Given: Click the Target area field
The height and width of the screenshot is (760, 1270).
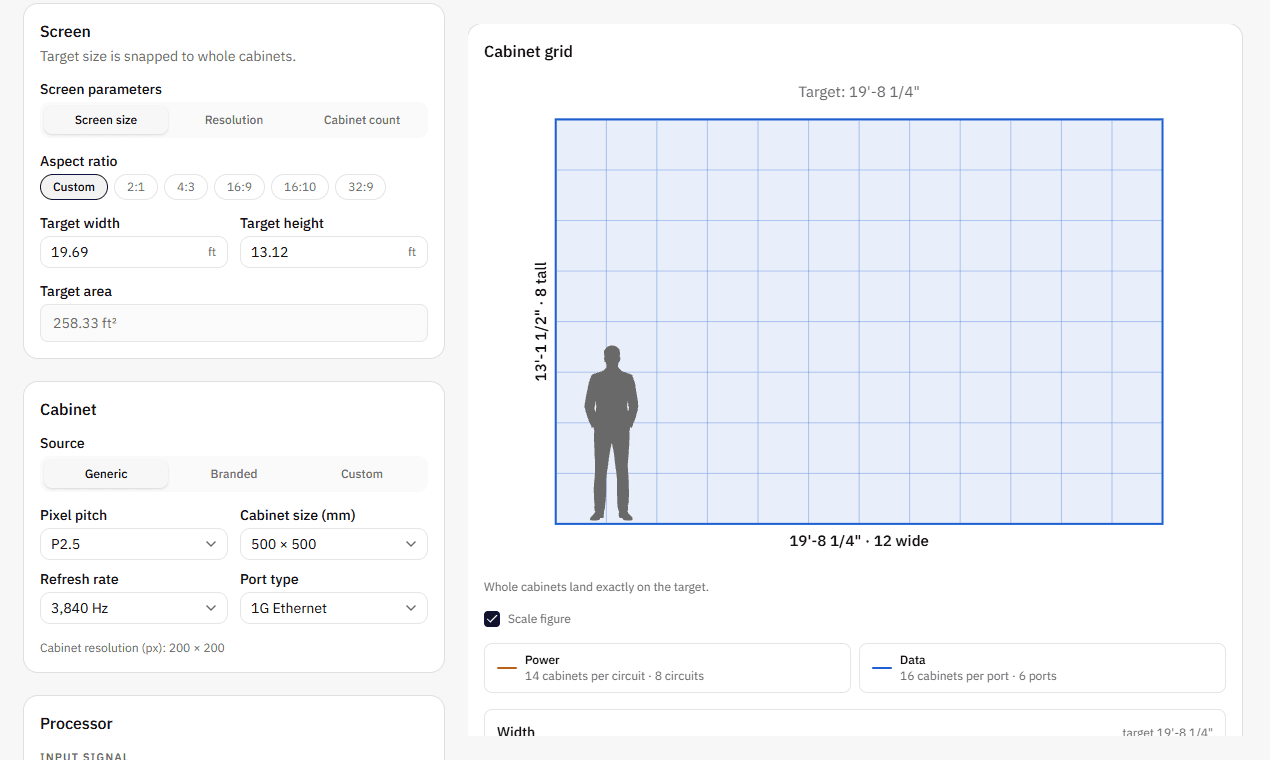Looking at the screenshot, I should 234,323.
